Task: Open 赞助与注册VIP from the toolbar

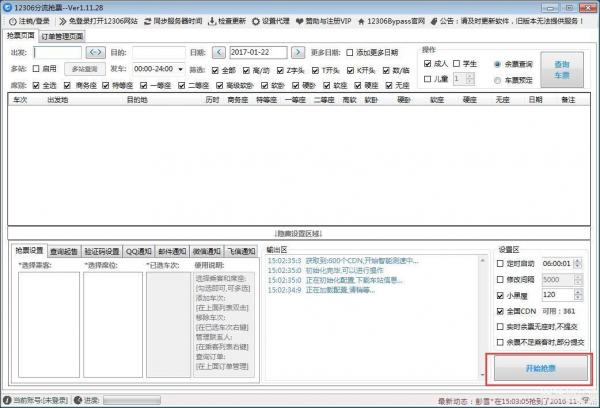Action: pos(323,21)
